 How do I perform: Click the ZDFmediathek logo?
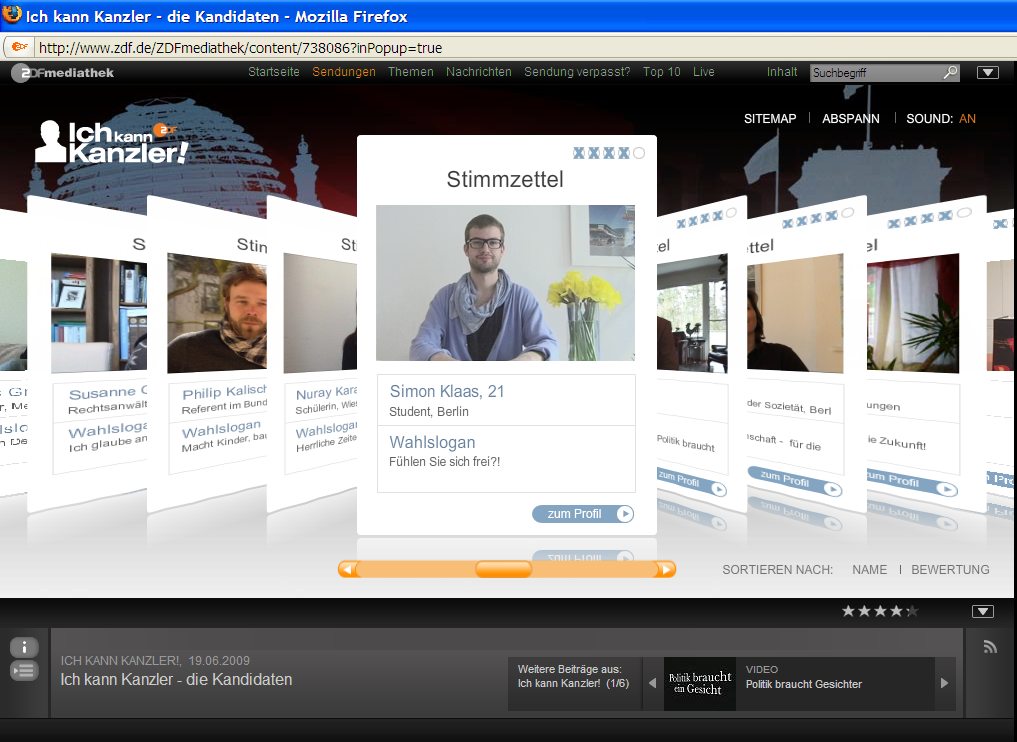(x=63, y=73)
